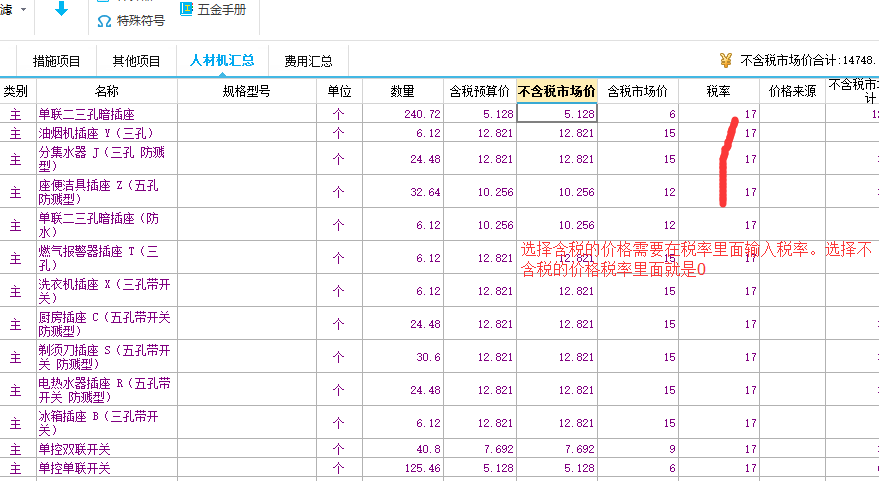This screenshot has height=481, width=879.
Task: Click the 含税预算价 column header
Action: pos(479,91)
